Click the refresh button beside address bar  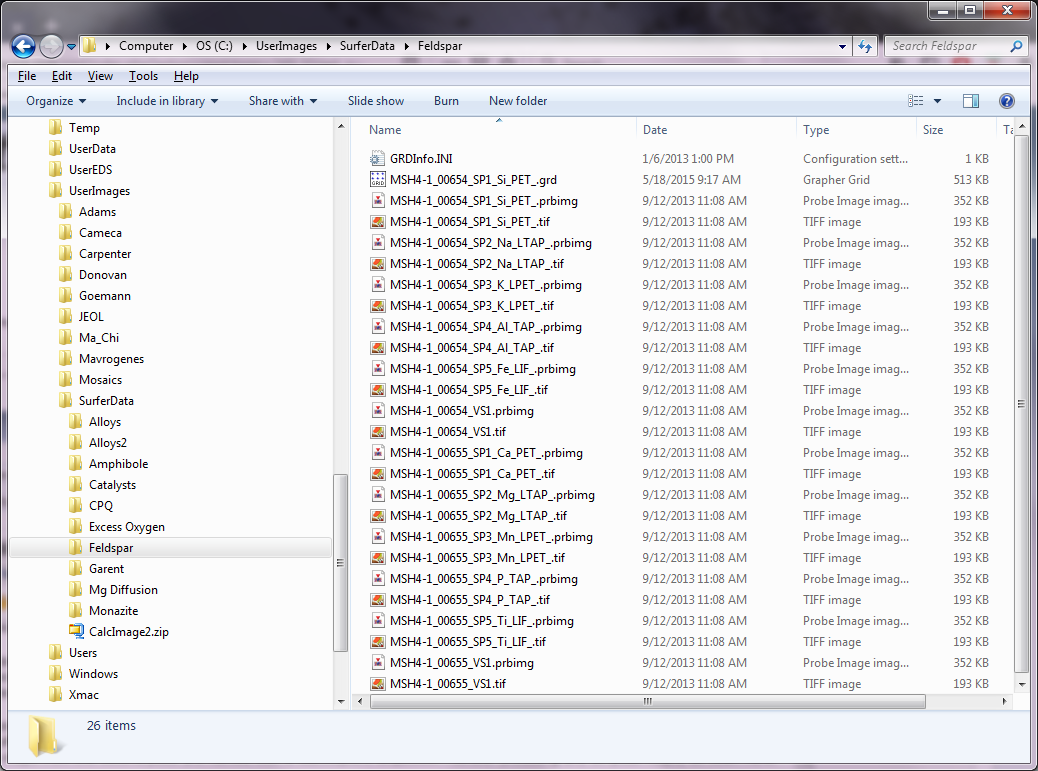(x=866, y=46)
